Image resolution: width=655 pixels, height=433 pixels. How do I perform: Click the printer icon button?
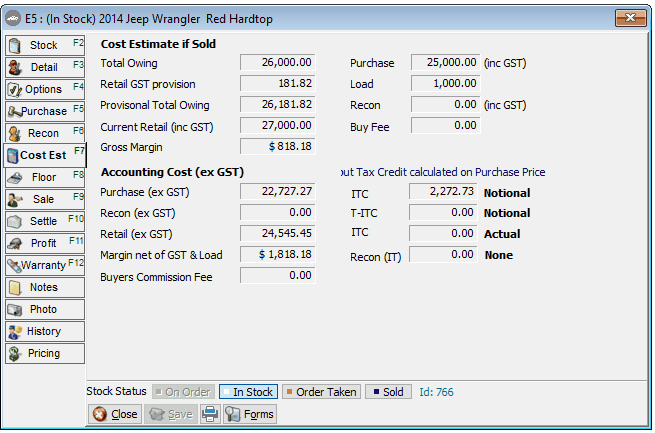(x=210, y=414)
